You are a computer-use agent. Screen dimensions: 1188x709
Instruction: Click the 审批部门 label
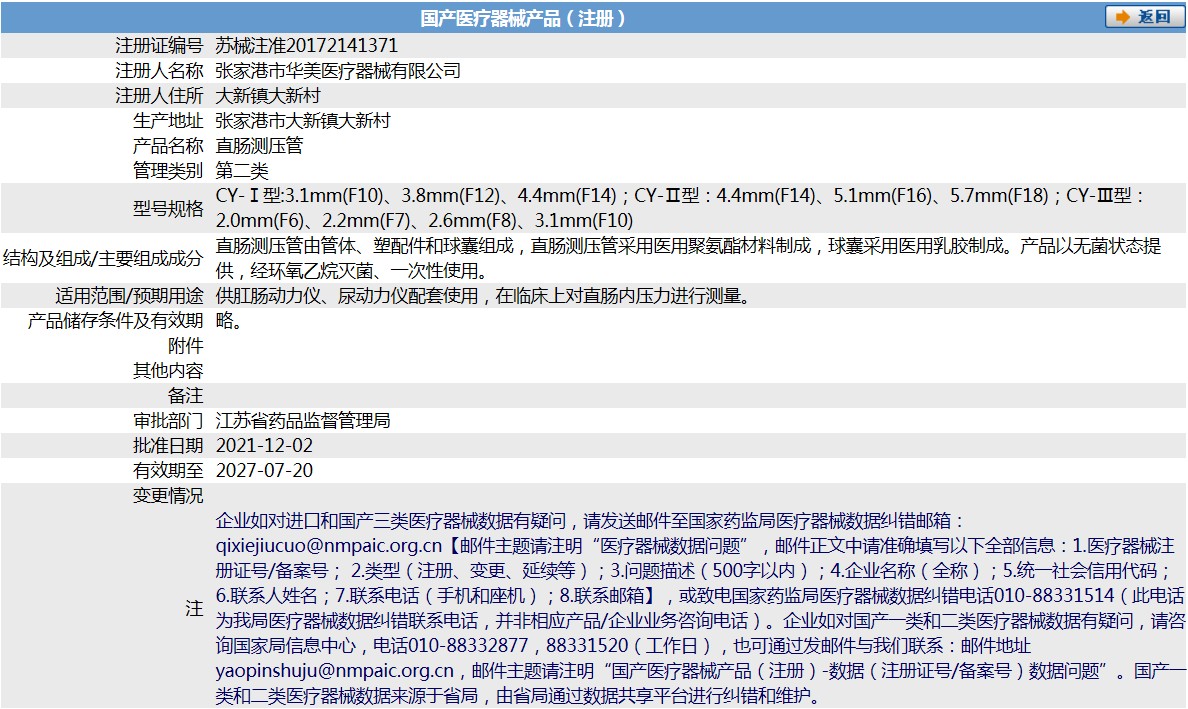pos(168,421)
